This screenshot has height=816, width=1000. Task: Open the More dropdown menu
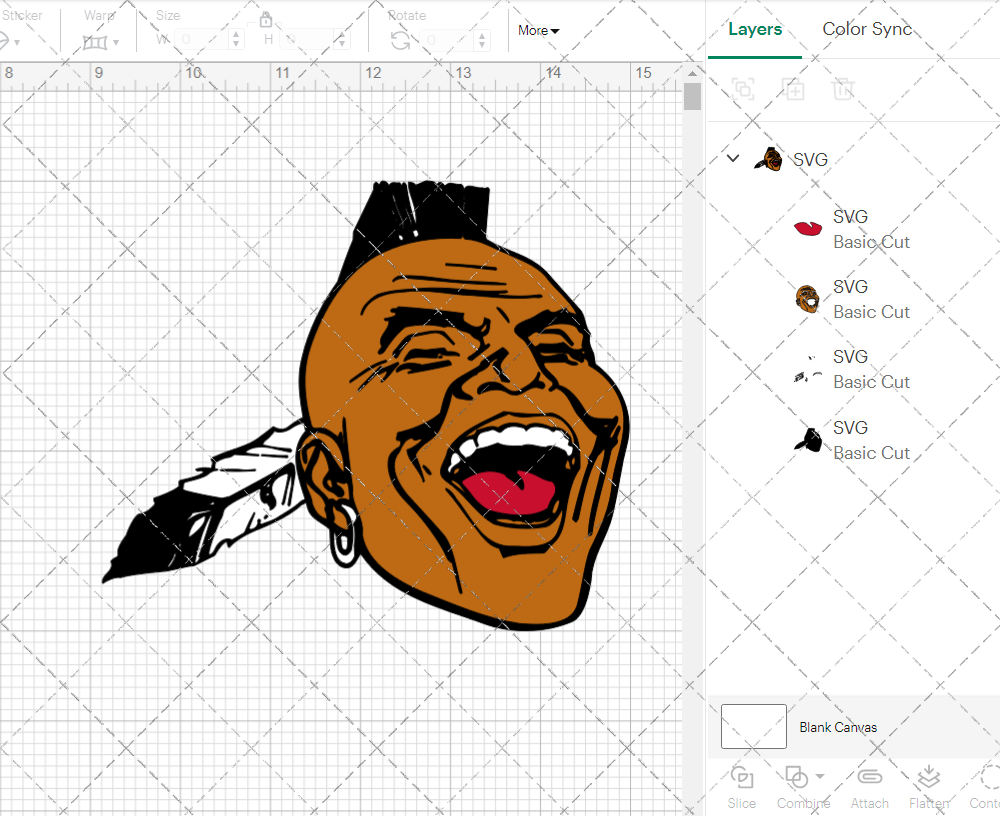[x=538, y=31]
